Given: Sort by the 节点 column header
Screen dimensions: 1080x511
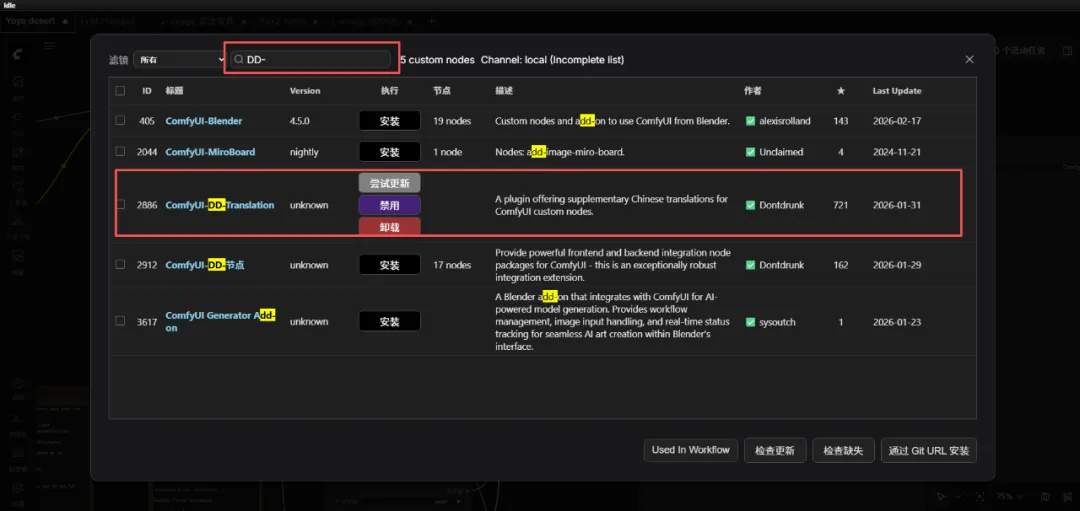Looking at the screenshot, I should tap(442, 91).
